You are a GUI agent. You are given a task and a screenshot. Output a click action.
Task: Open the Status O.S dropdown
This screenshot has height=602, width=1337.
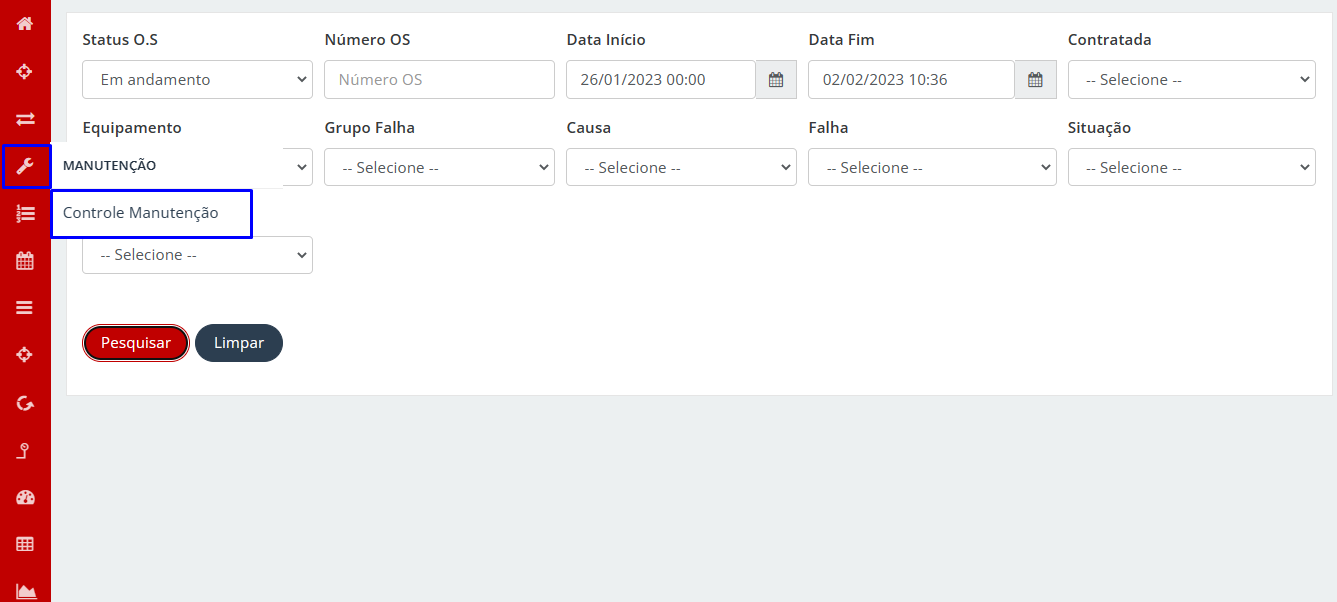(x=197, y=80)
